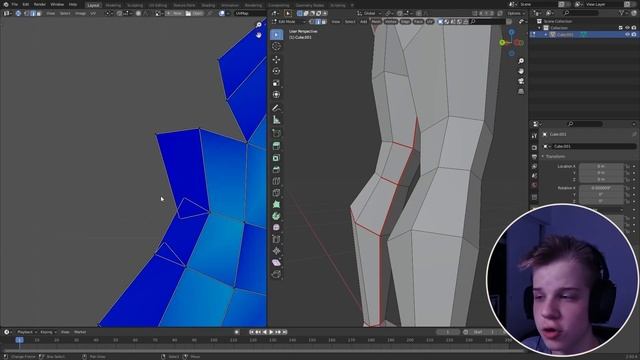
Task: Open the Render menu
Action: pos(40,4)
